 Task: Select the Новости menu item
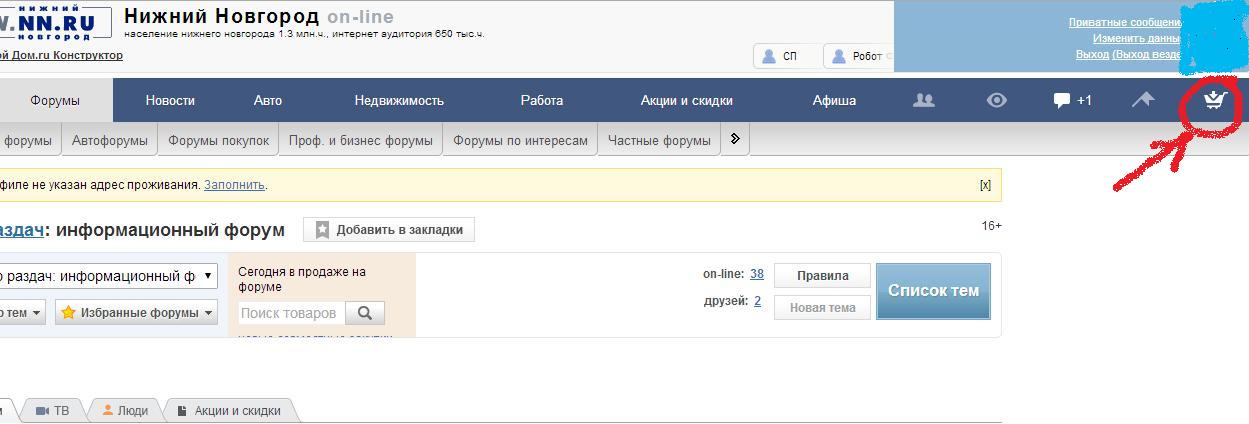click(x=170, y=100)
